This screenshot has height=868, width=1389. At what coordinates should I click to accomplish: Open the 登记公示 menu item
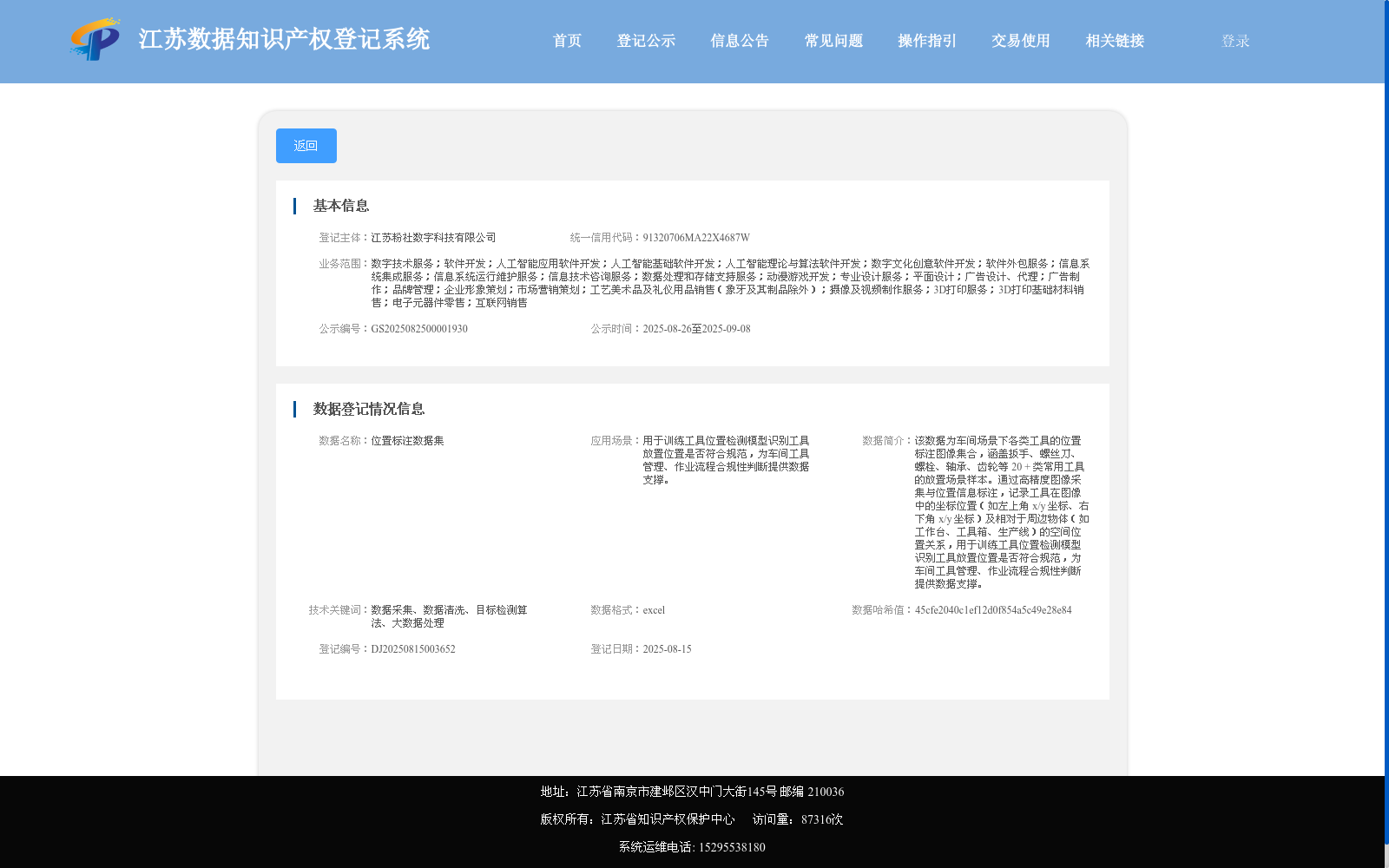tap(646, 41)
